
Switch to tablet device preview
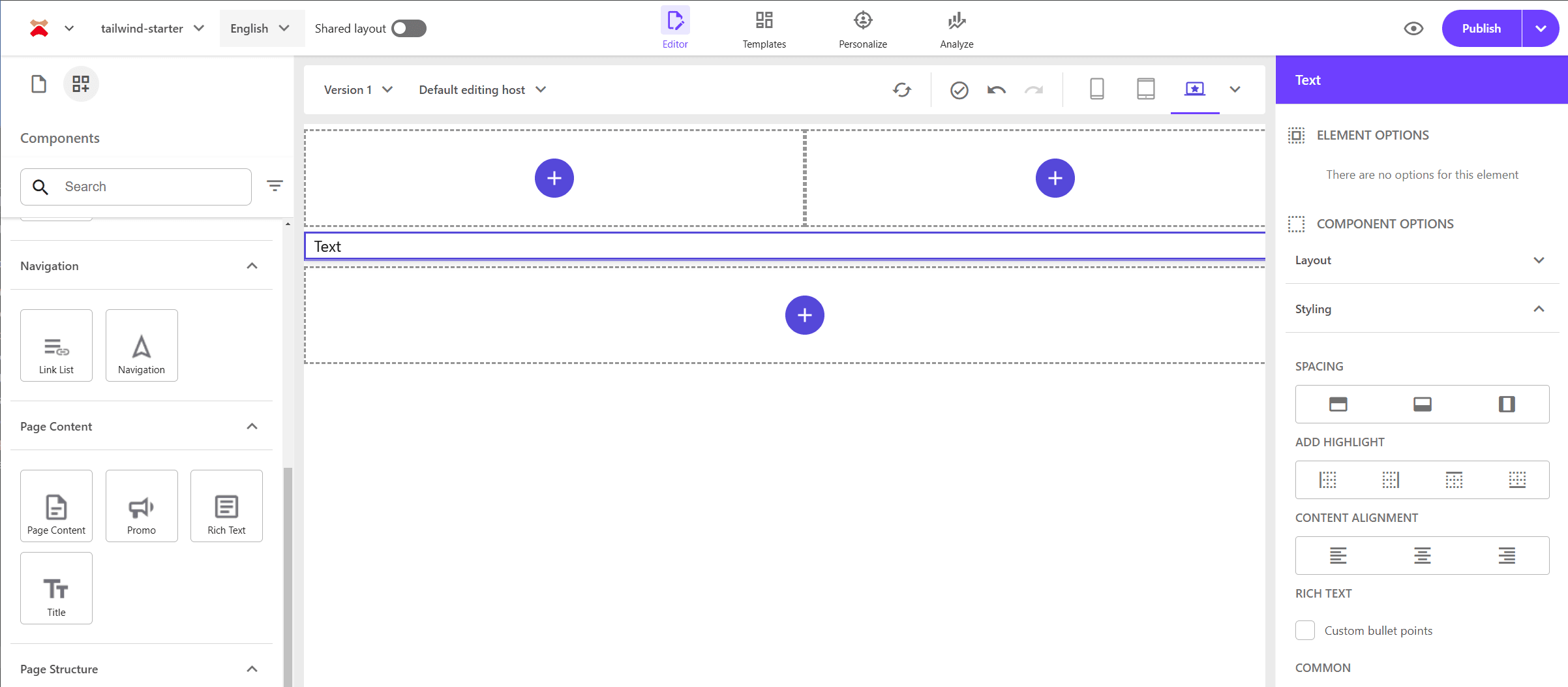(1145, 89)
